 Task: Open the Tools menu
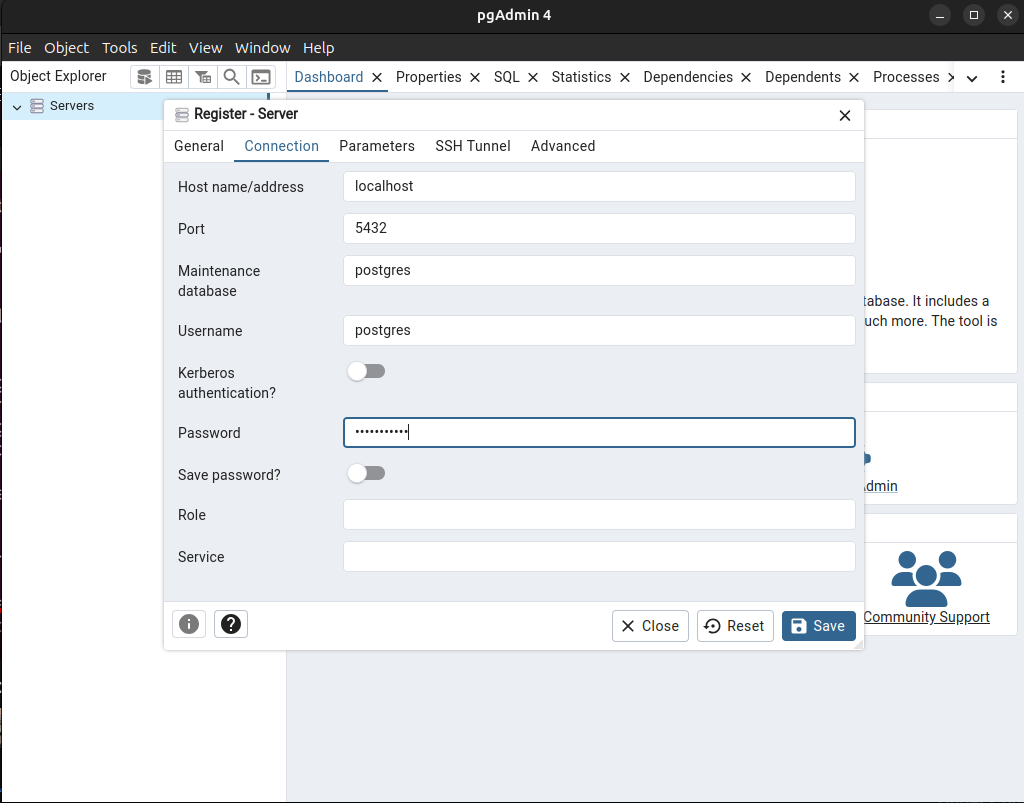119,48
